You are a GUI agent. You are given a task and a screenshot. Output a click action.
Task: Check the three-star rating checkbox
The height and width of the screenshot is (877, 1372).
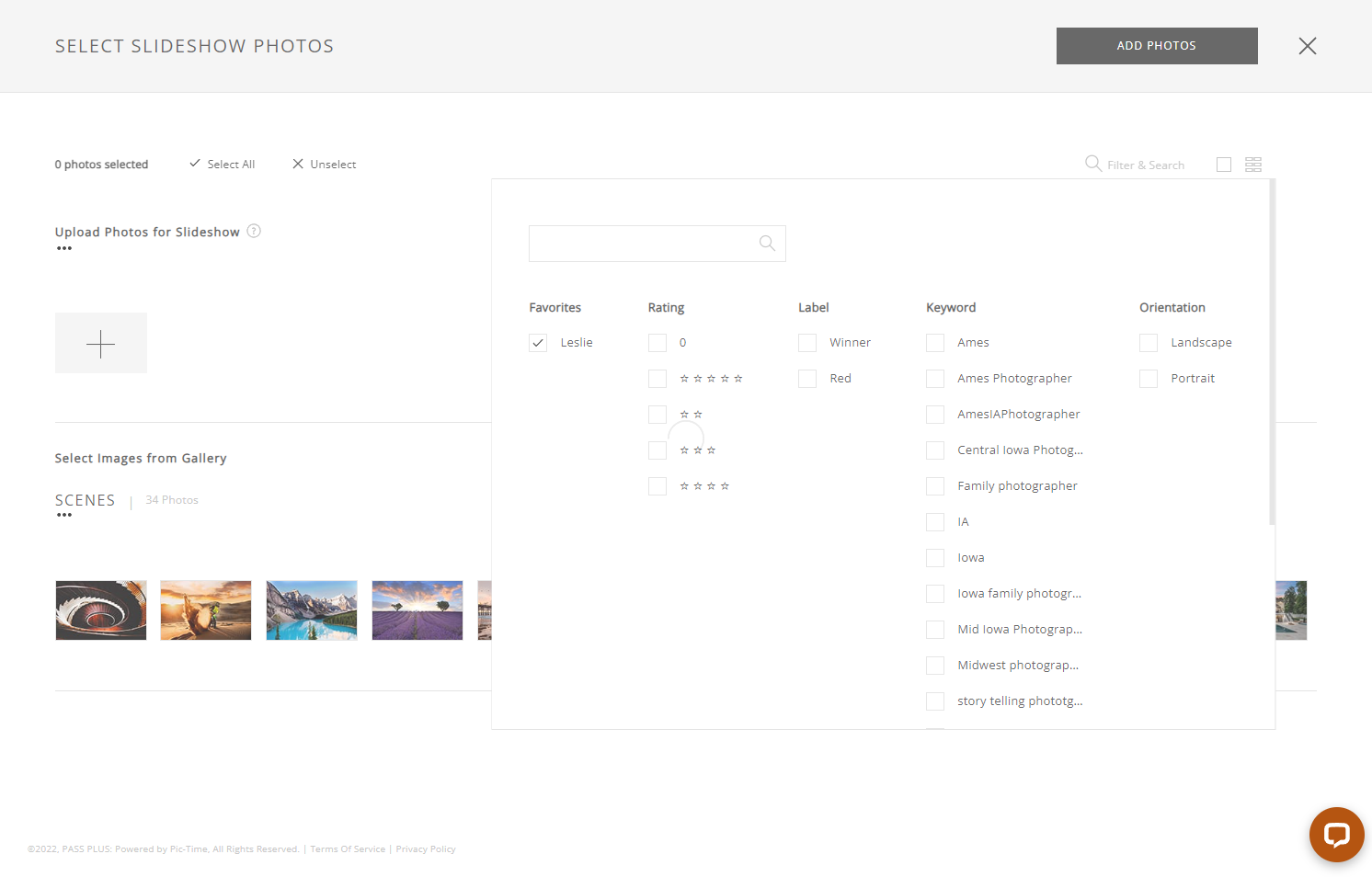point(657,450)
